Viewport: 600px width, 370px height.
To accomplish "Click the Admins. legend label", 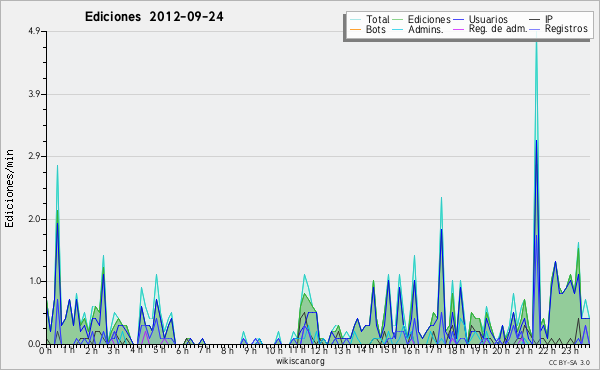I will tap(426, 29).
